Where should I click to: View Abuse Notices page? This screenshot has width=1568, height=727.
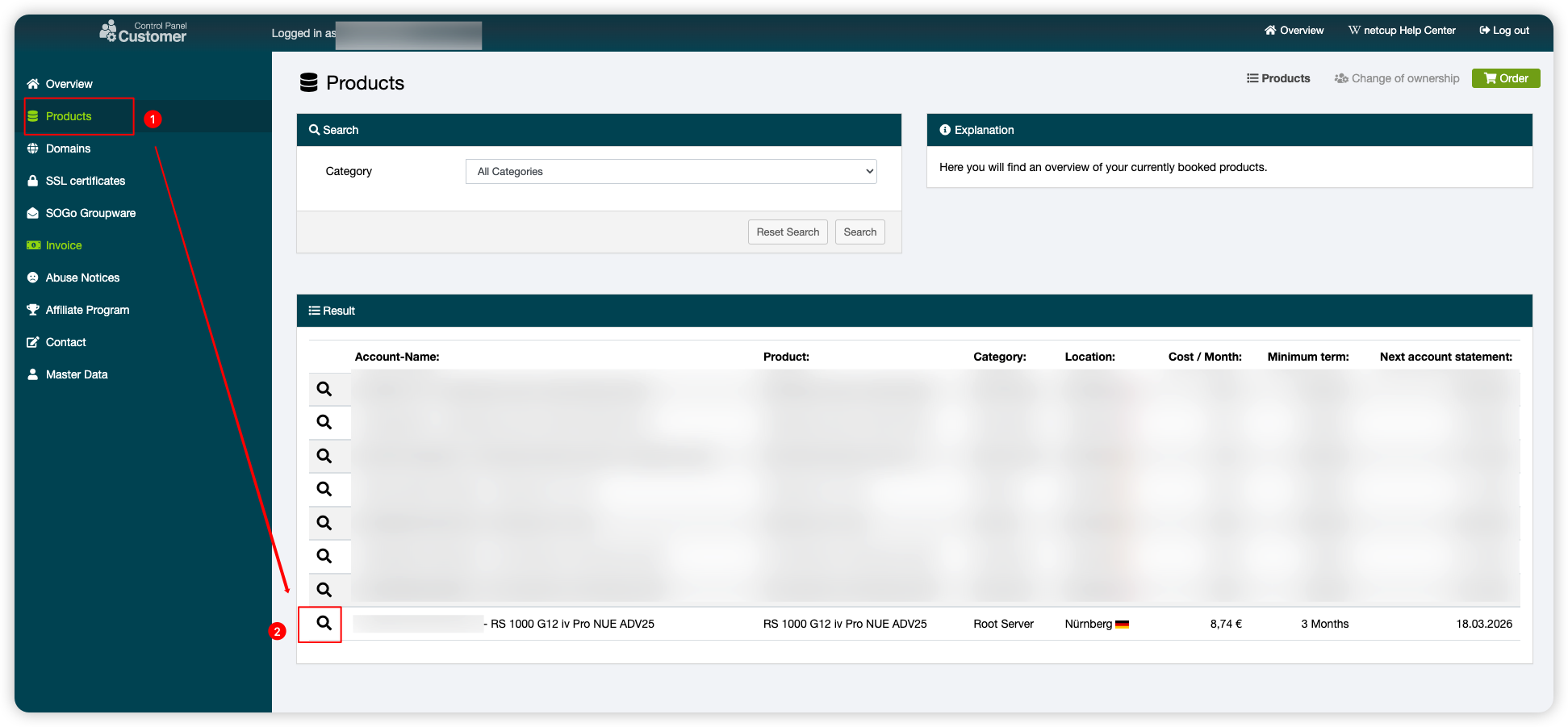82,278
